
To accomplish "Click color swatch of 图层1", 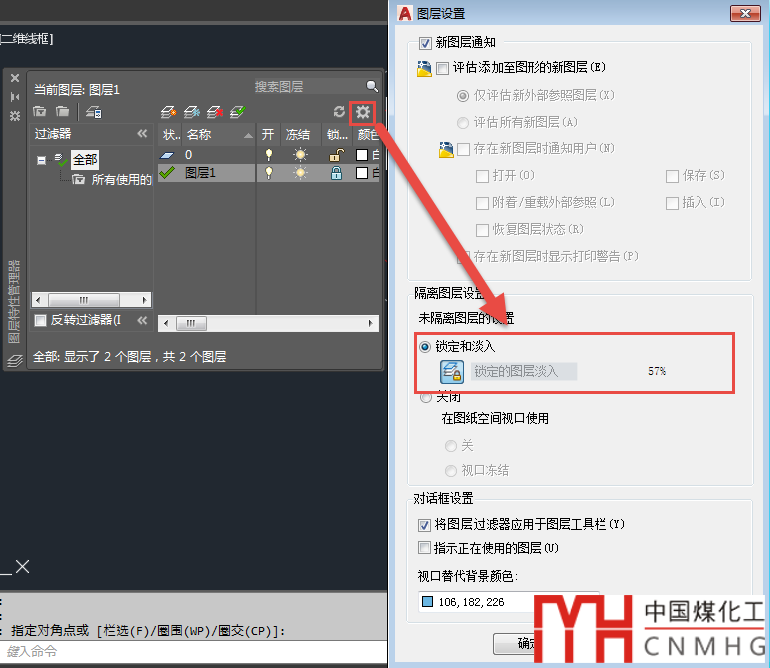I will (x=362, y=173).
